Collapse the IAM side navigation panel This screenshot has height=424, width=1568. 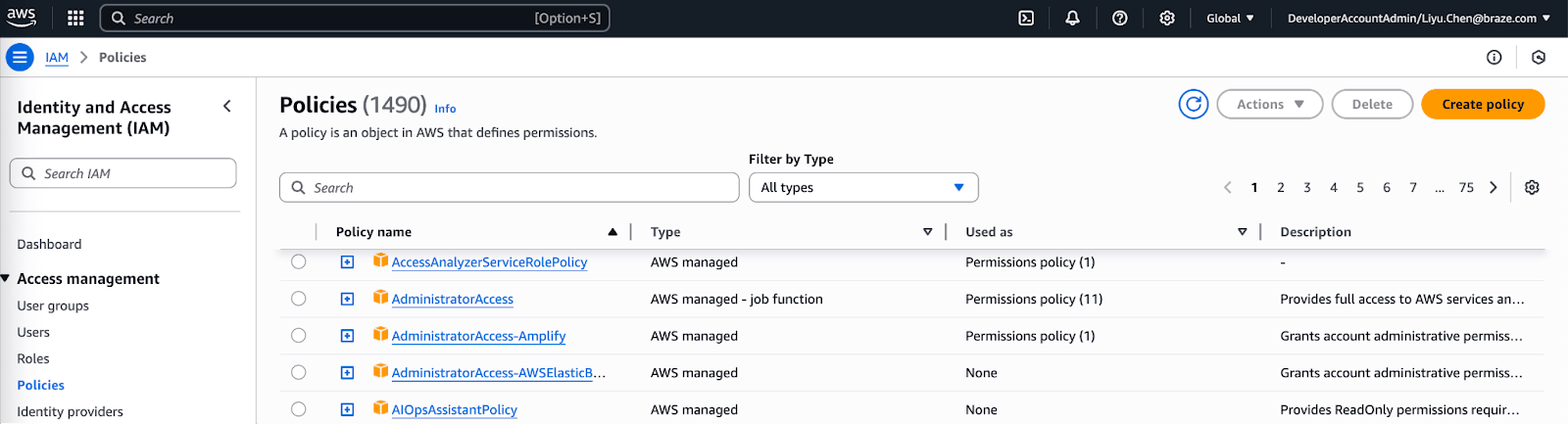(227, 107)
